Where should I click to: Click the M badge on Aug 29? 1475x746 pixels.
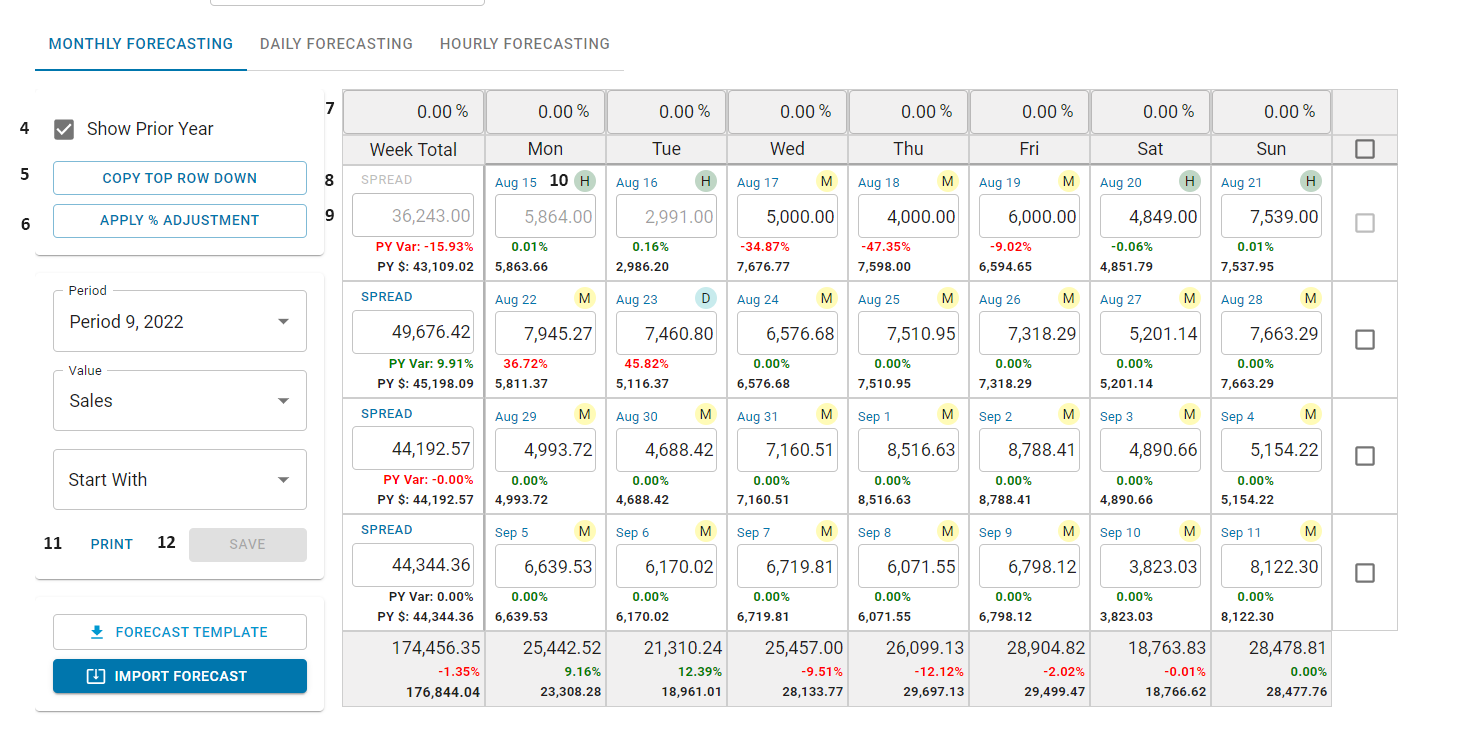point(585,414)
